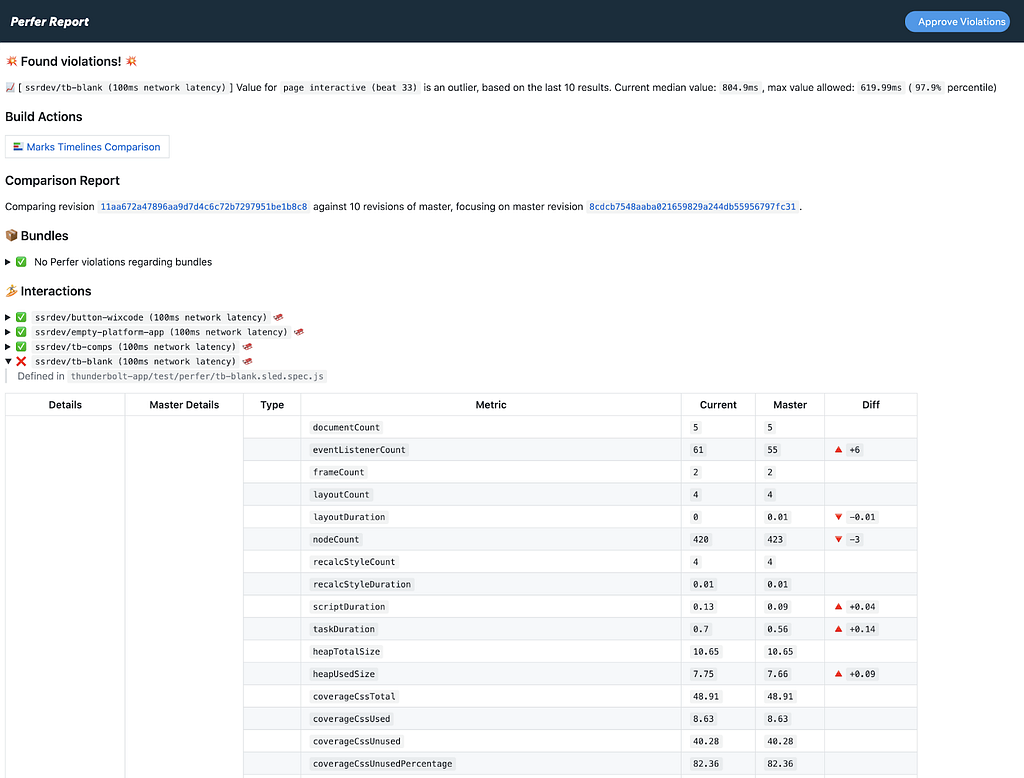Click the surfer icon beside Interactions heading
The height and width of the screenshot is (778, 1024).
pyautogui.click(x=11, y=291)
